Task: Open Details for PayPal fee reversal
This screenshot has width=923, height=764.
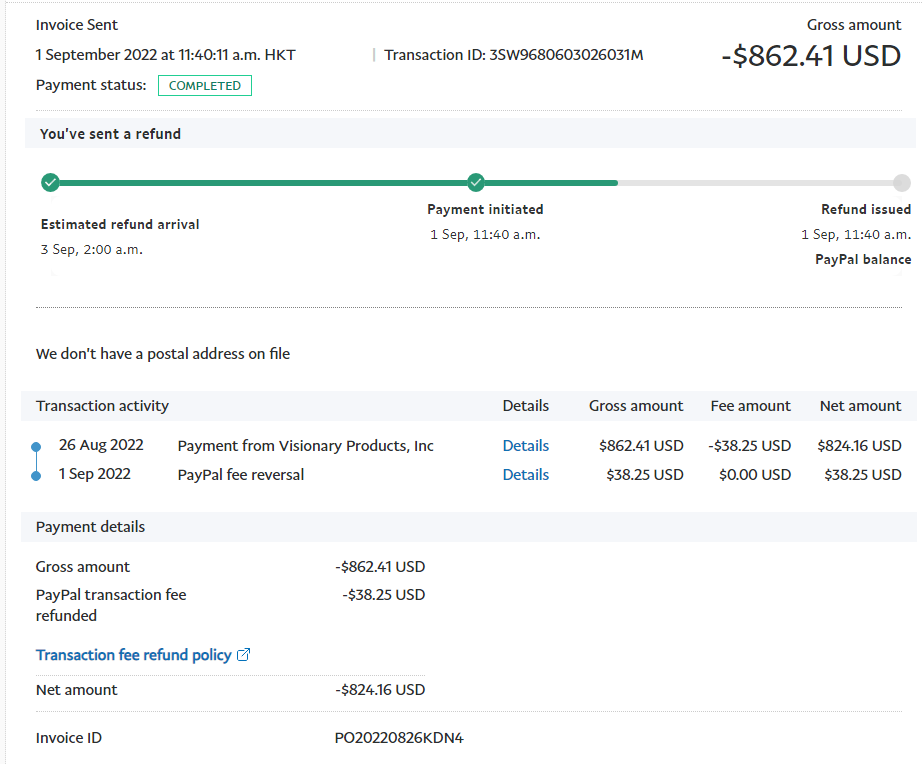Action: click(525, 475)
